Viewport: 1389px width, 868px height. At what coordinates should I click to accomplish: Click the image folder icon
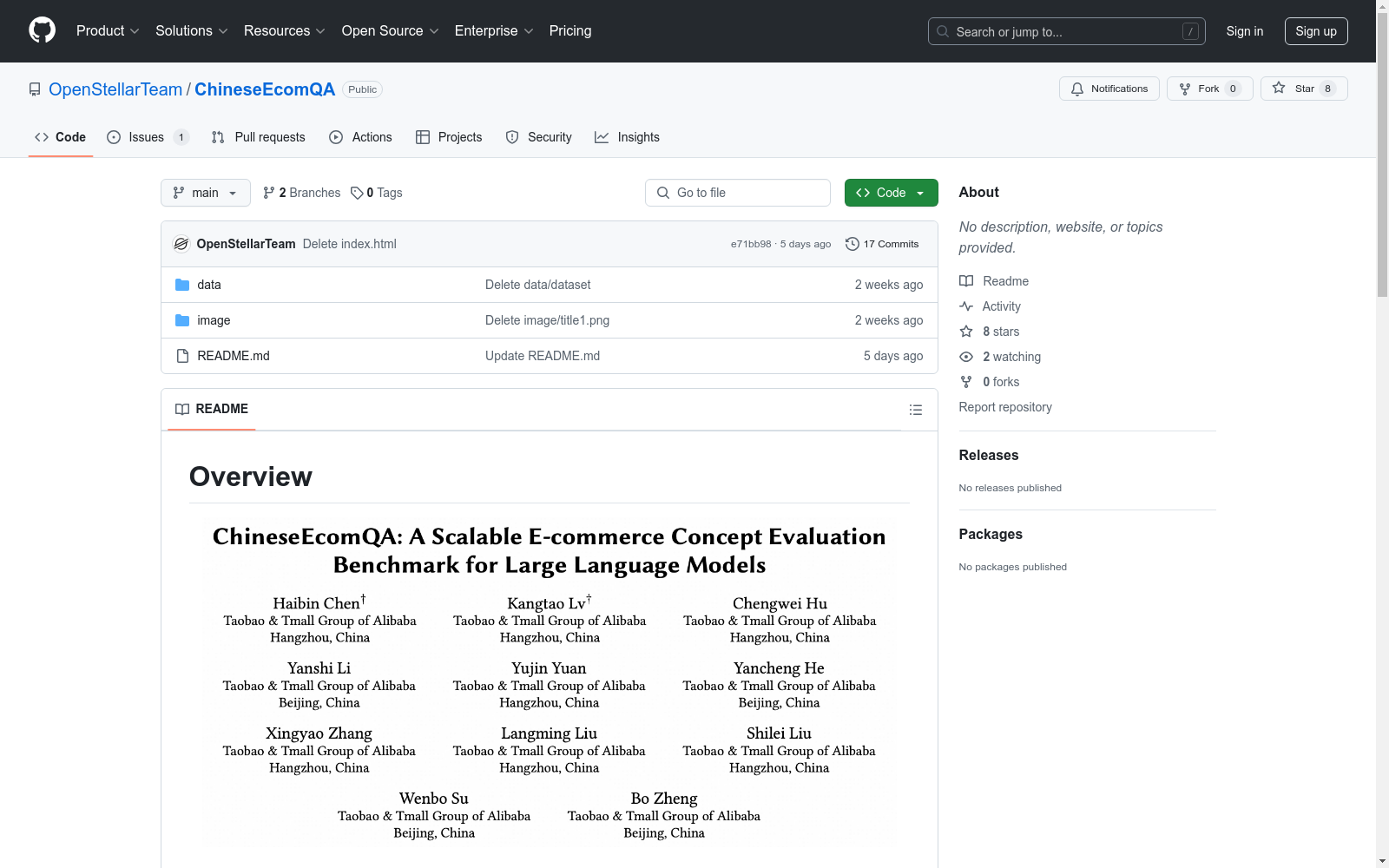point(182,320)
